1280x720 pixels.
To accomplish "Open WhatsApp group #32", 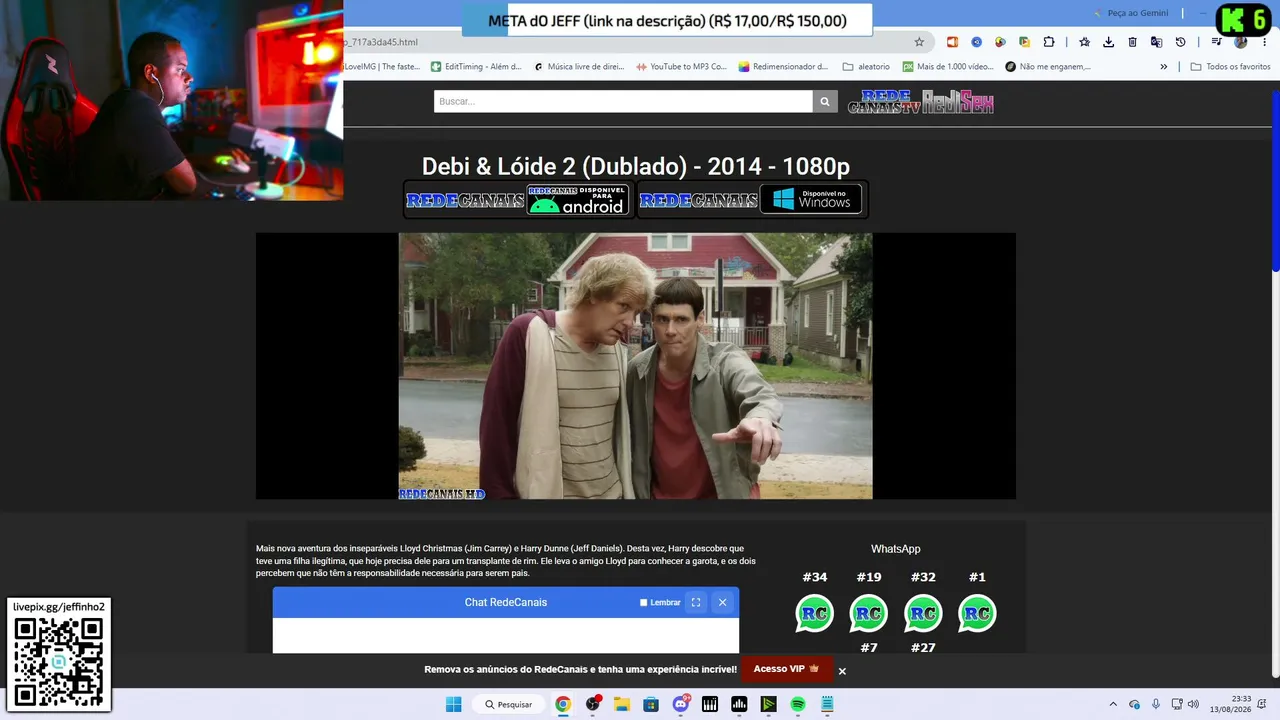I will 923,613.
